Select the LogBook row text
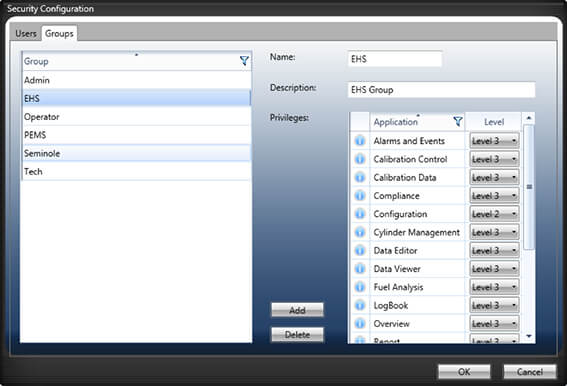This screenshot has width=567, height=386. click(x=391, y=305)
